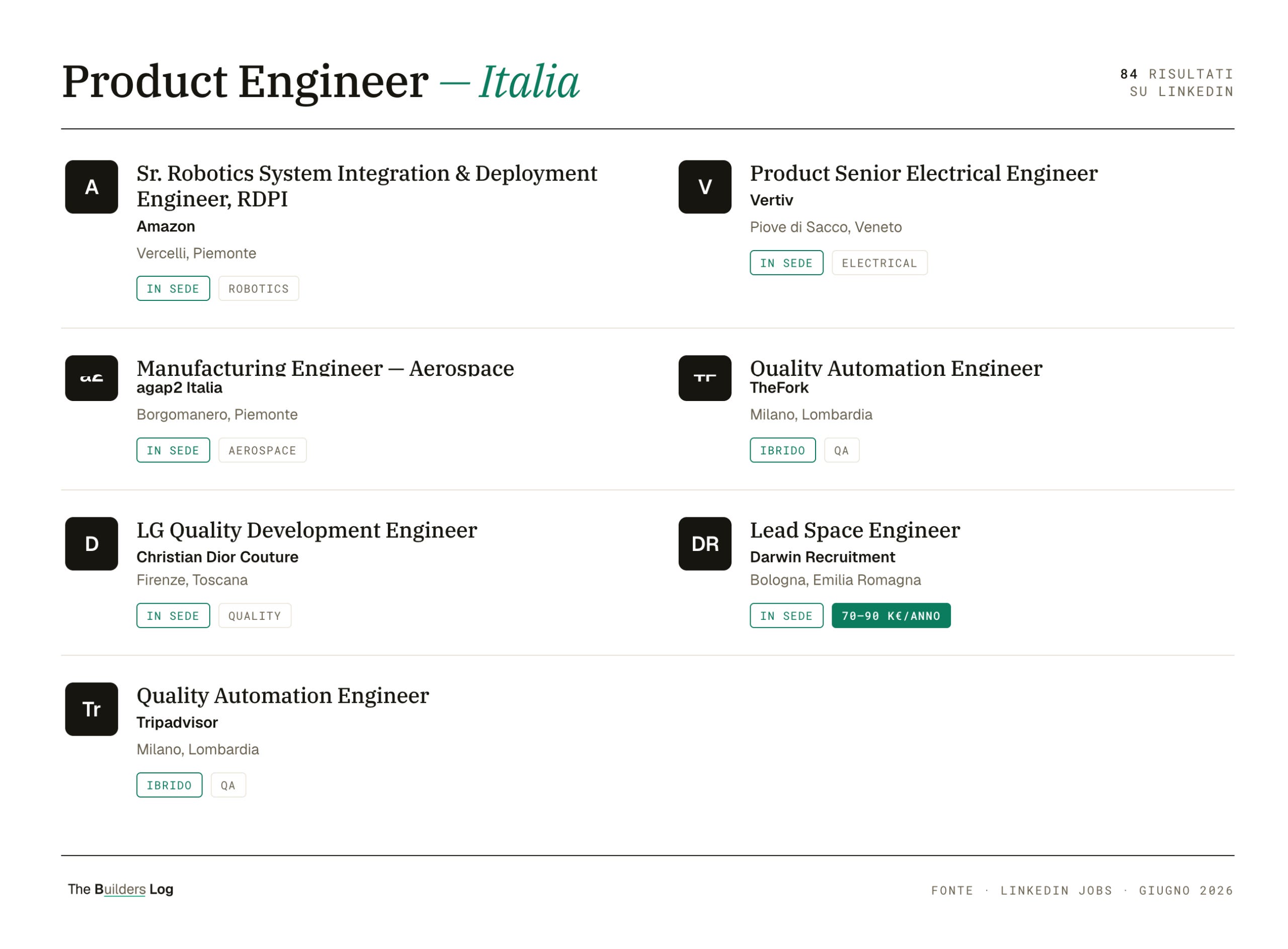Click the IBRIDO tag on TheFork job
Screen dimensions: 1288x949
pyautogui.click(x=782, y=450)
